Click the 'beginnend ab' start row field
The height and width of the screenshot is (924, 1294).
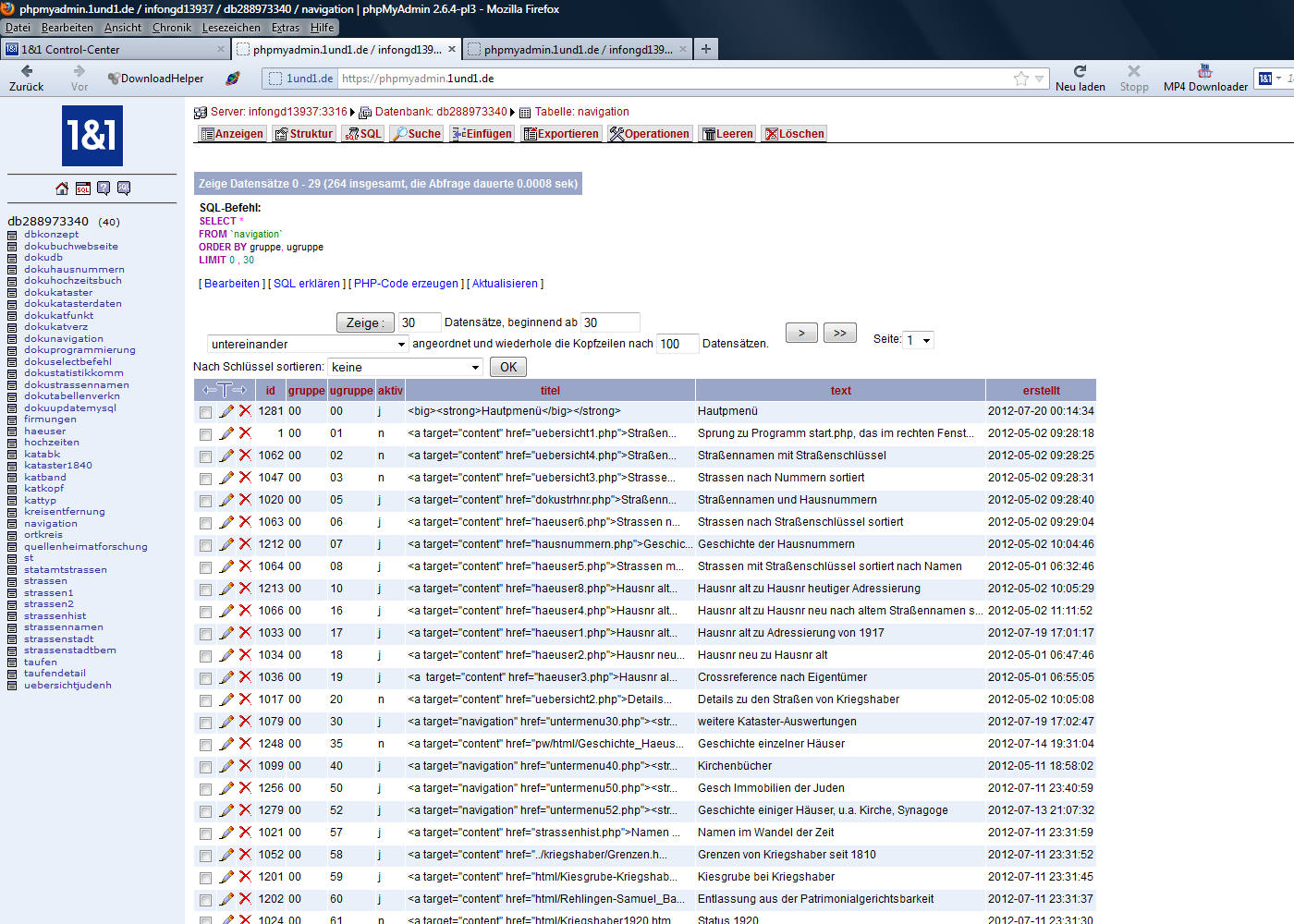[609, 322]
